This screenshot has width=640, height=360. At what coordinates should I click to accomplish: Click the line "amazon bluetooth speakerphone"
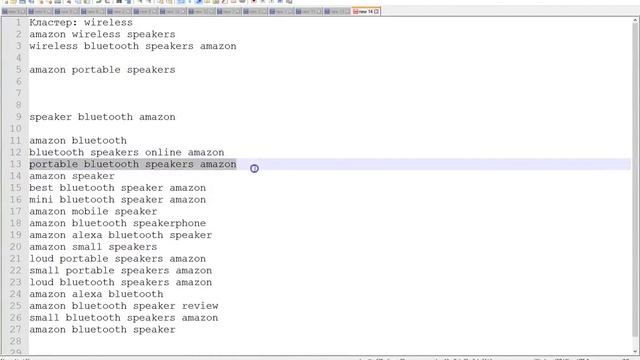point(118,224)
